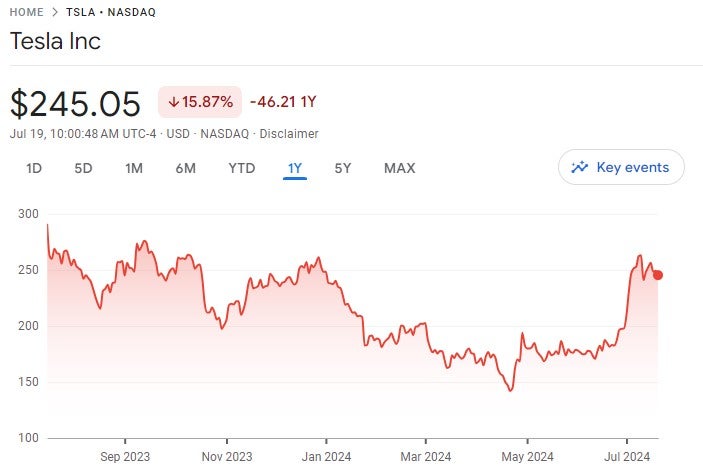Select the YTD range tab
This screenshot has width=703, height=475.
point(241,168)
